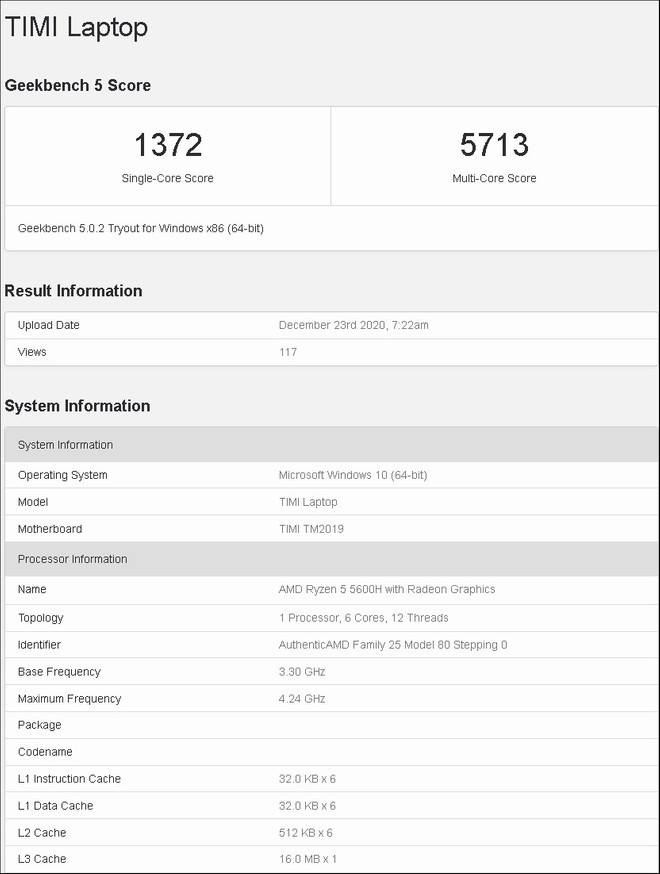Click the L1 Instruction Cache label
The image size is (660, 874).
click(x=69, y=779)
